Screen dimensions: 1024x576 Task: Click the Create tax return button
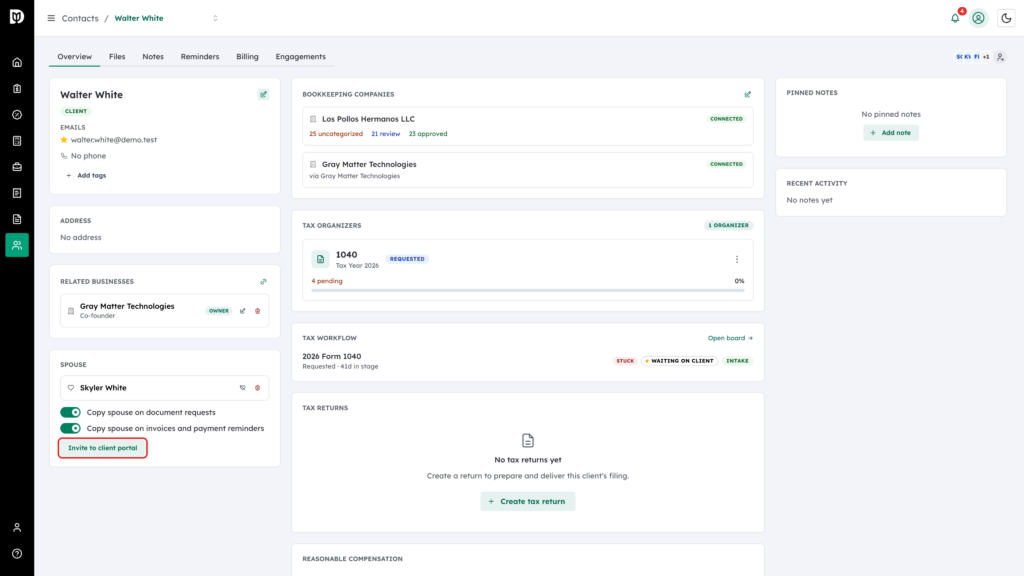tap(528, 502)
